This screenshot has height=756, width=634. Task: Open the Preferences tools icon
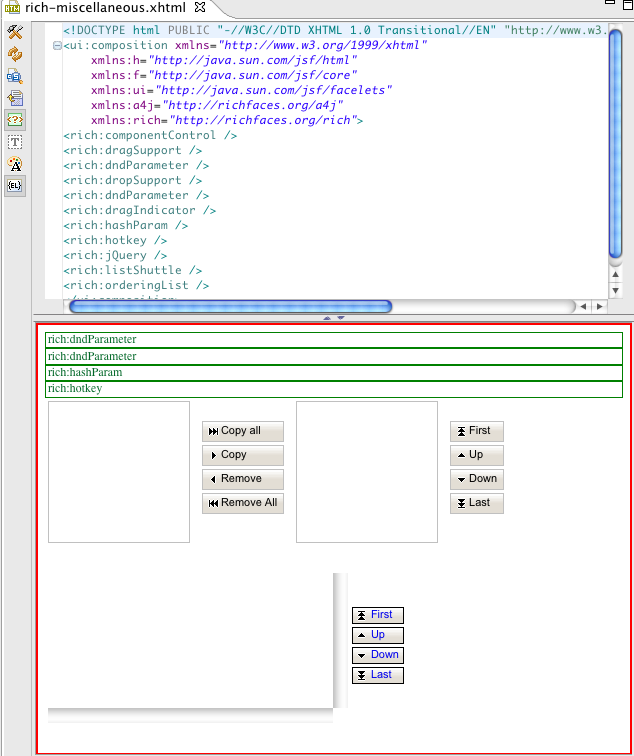click(15, 32)
